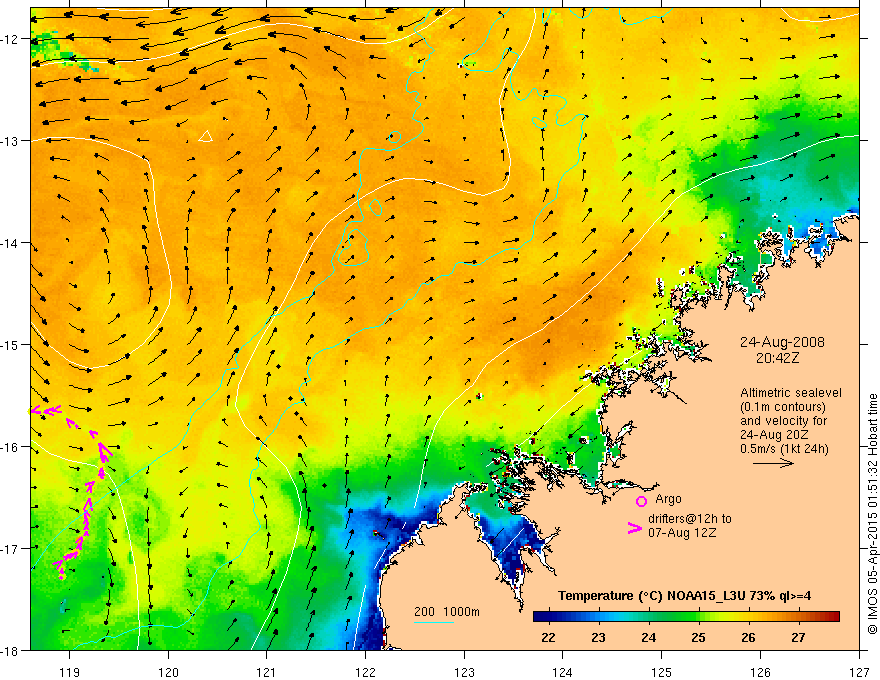Click latitude axis label -18
This screenshot has height=680, width=880.
tap(10, 650)
